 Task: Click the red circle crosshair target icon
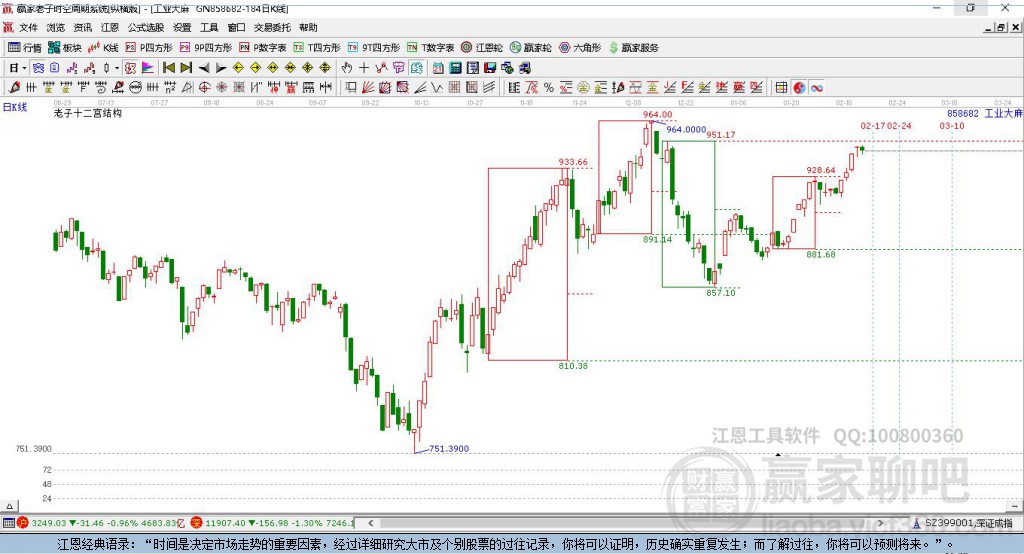pos(204,88)
